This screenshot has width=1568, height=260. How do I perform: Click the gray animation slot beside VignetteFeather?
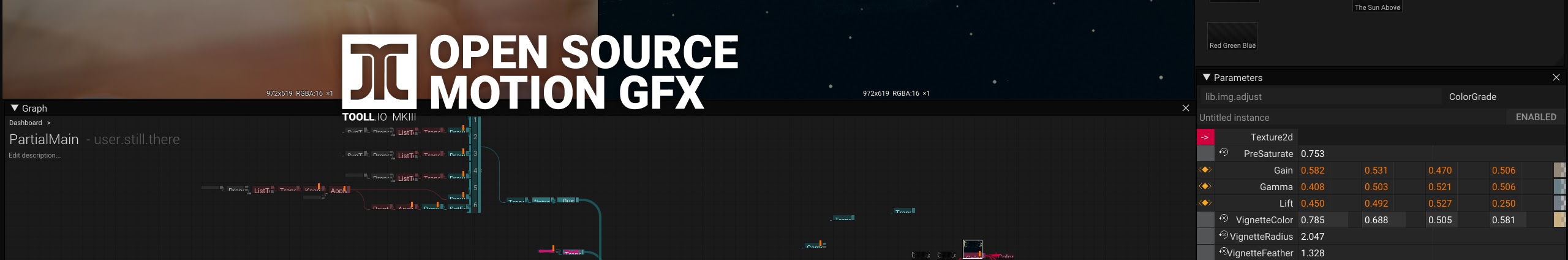[1205, 252]
